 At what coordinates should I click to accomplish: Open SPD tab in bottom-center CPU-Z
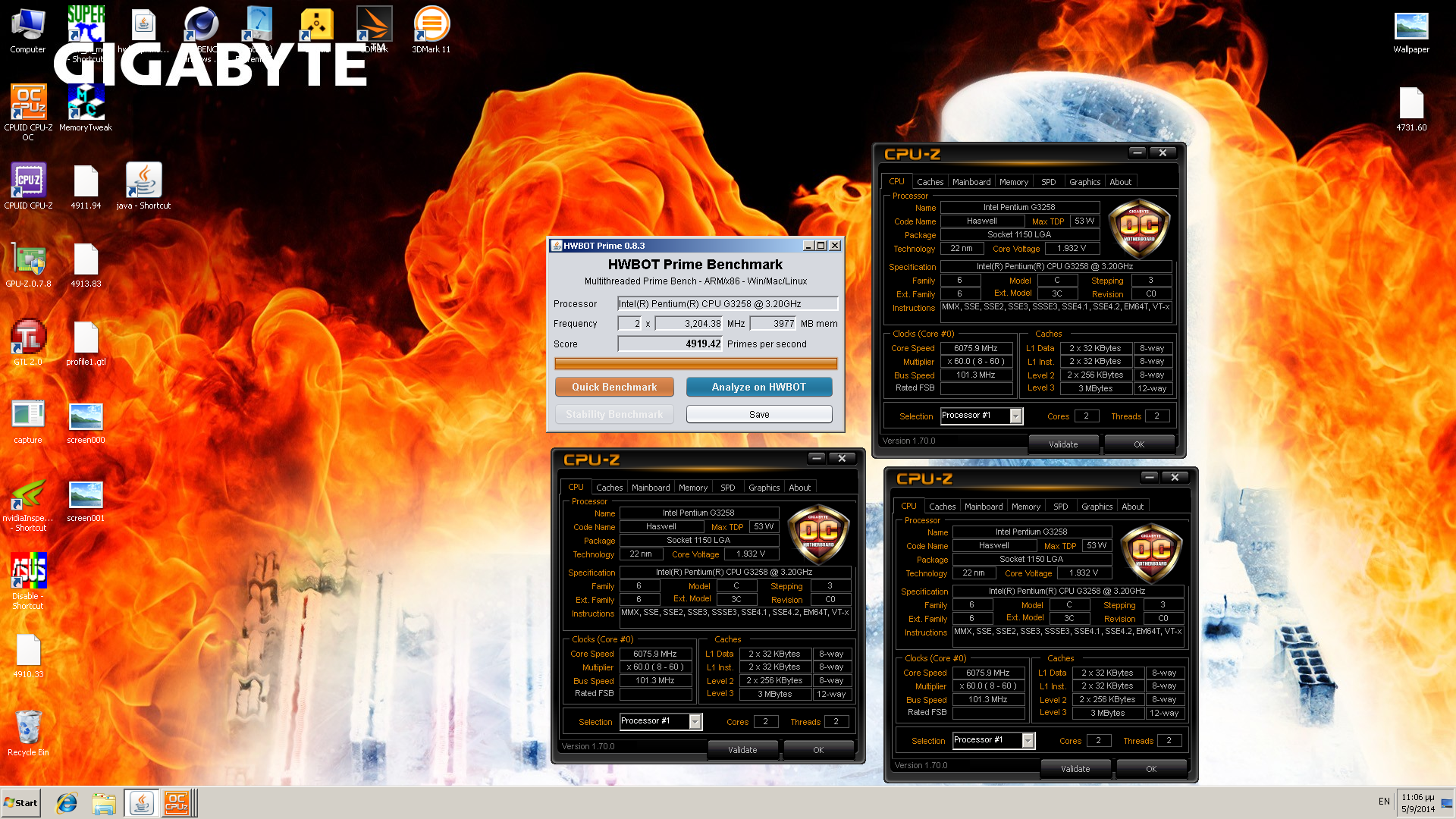click(x=727, y=488)
